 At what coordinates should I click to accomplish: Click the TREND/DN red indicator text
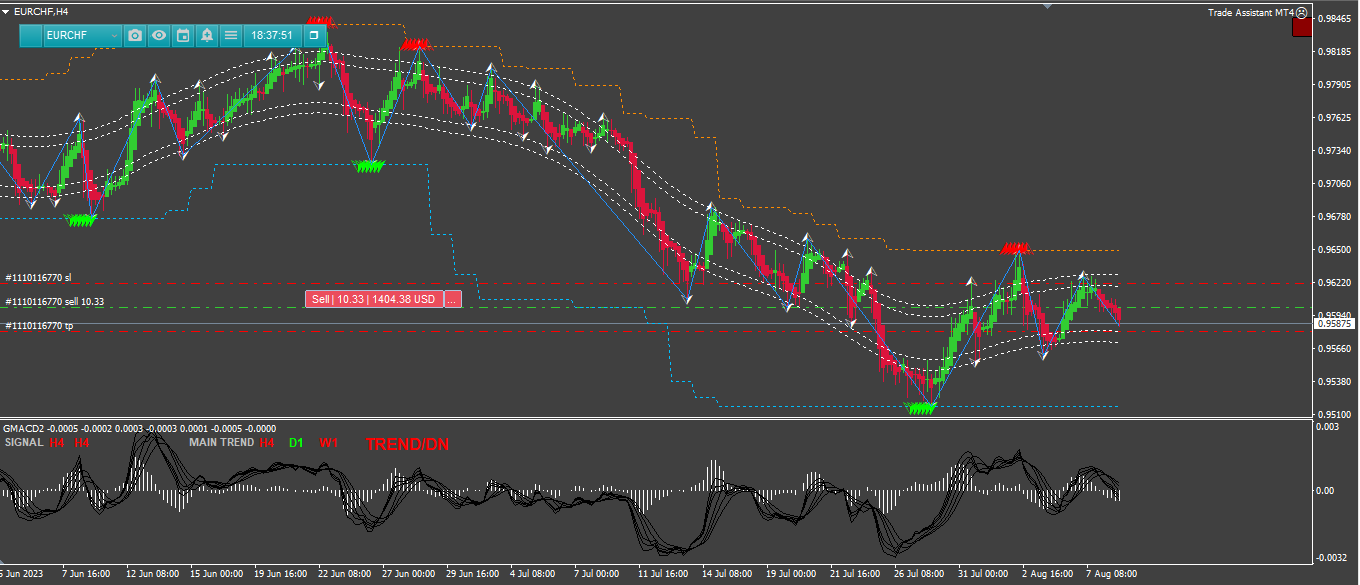407,444
